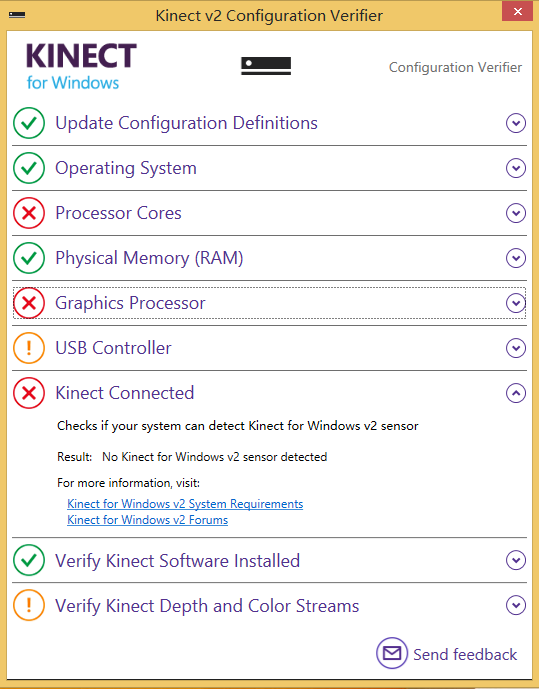Select the Verify Kinect Depth and Color Streams title
Image resolution: width=539 pixels, height=689 pixels.
(207, 606)
